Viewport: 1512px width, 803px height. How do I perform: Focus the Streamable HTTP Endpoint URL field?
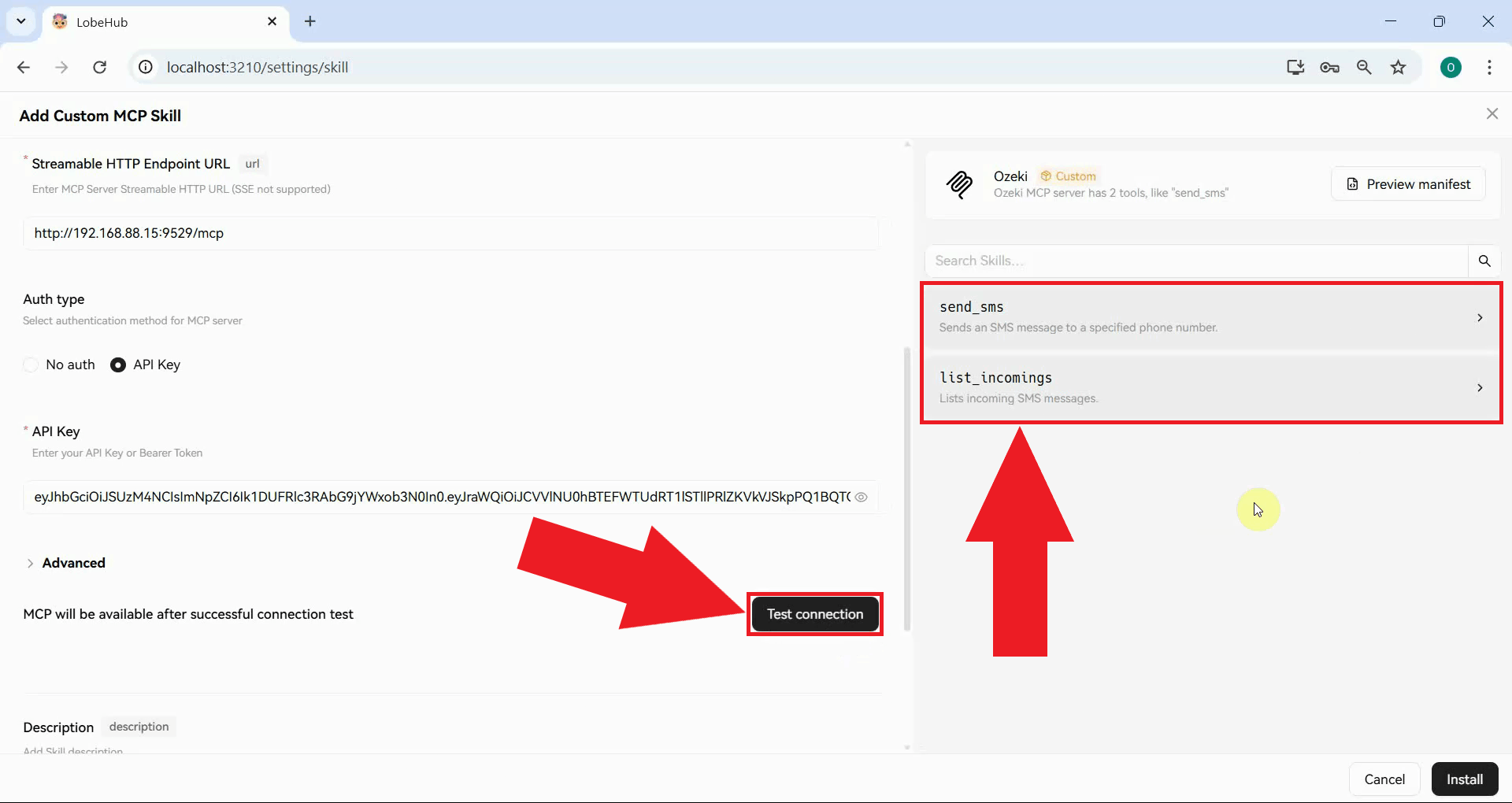(450, 234)
